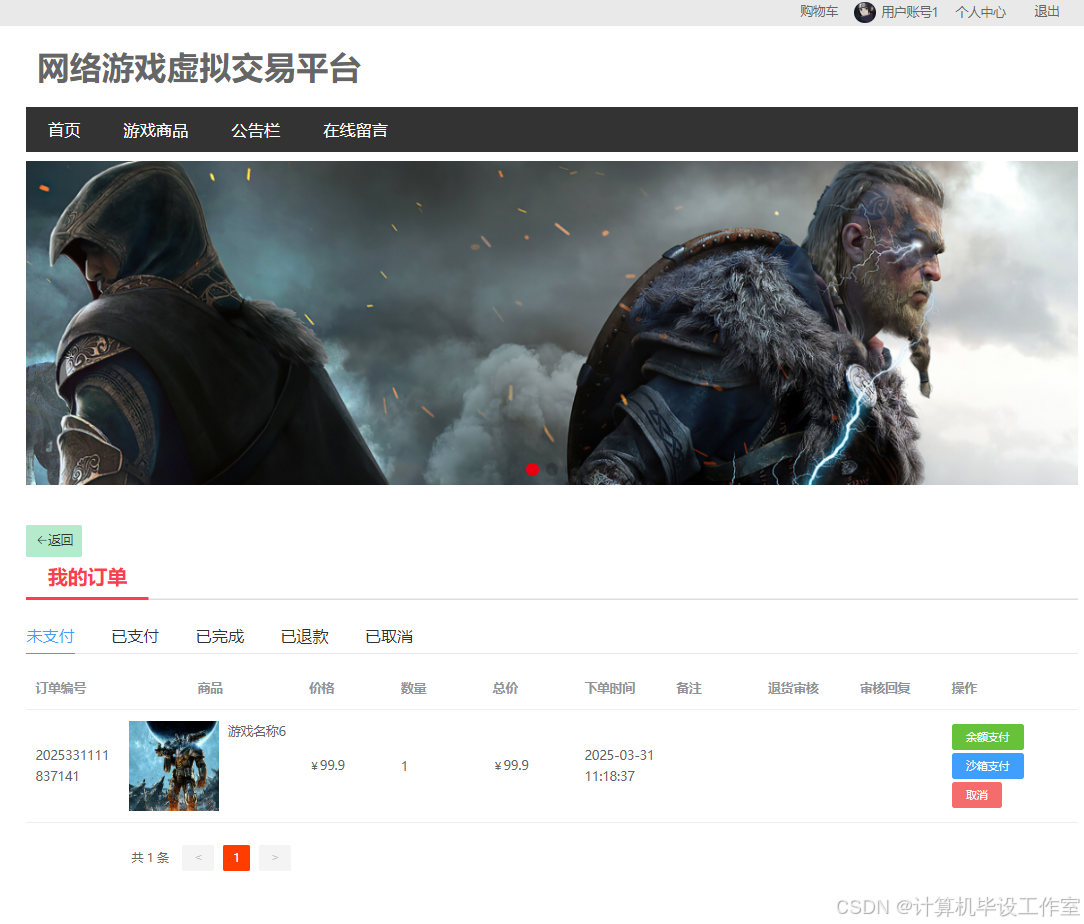
Task: Switch to the 已取消 tab
Action: [x=389, y=636]
